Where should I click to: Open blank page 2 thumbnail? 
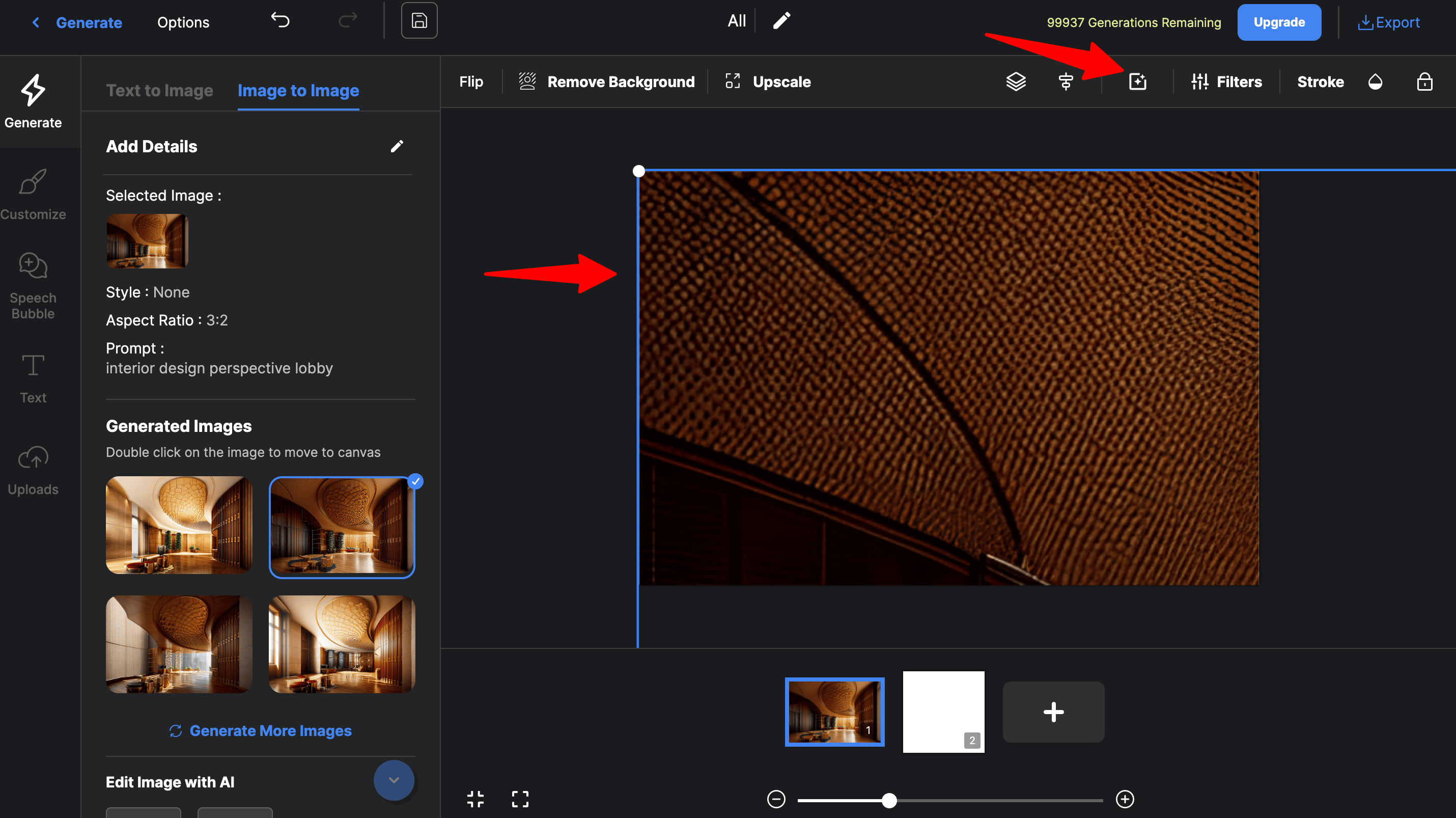(x=943, y=712)
